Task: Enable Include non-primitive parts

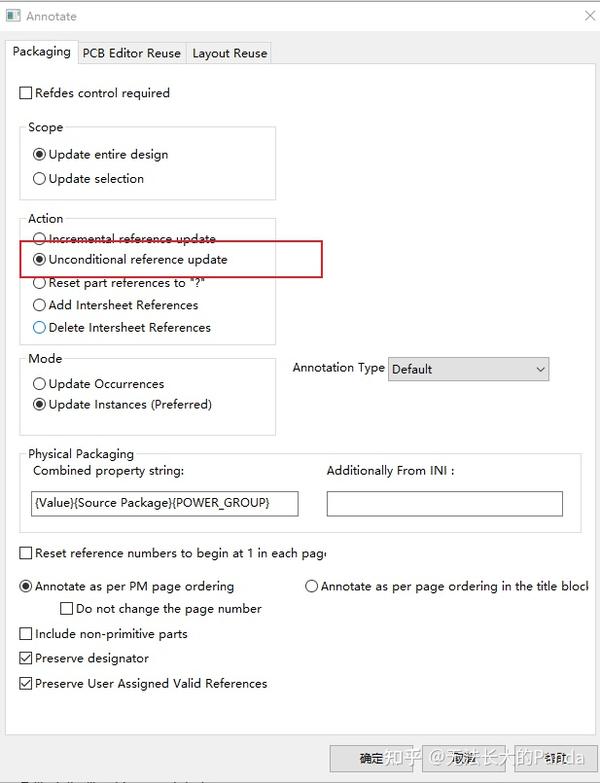Action: (27, 634)
